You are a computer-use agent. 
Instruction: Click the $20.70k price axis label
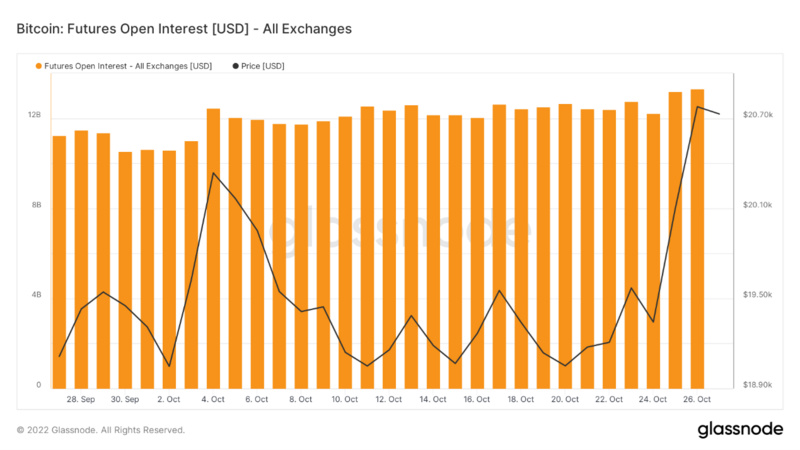757,116
